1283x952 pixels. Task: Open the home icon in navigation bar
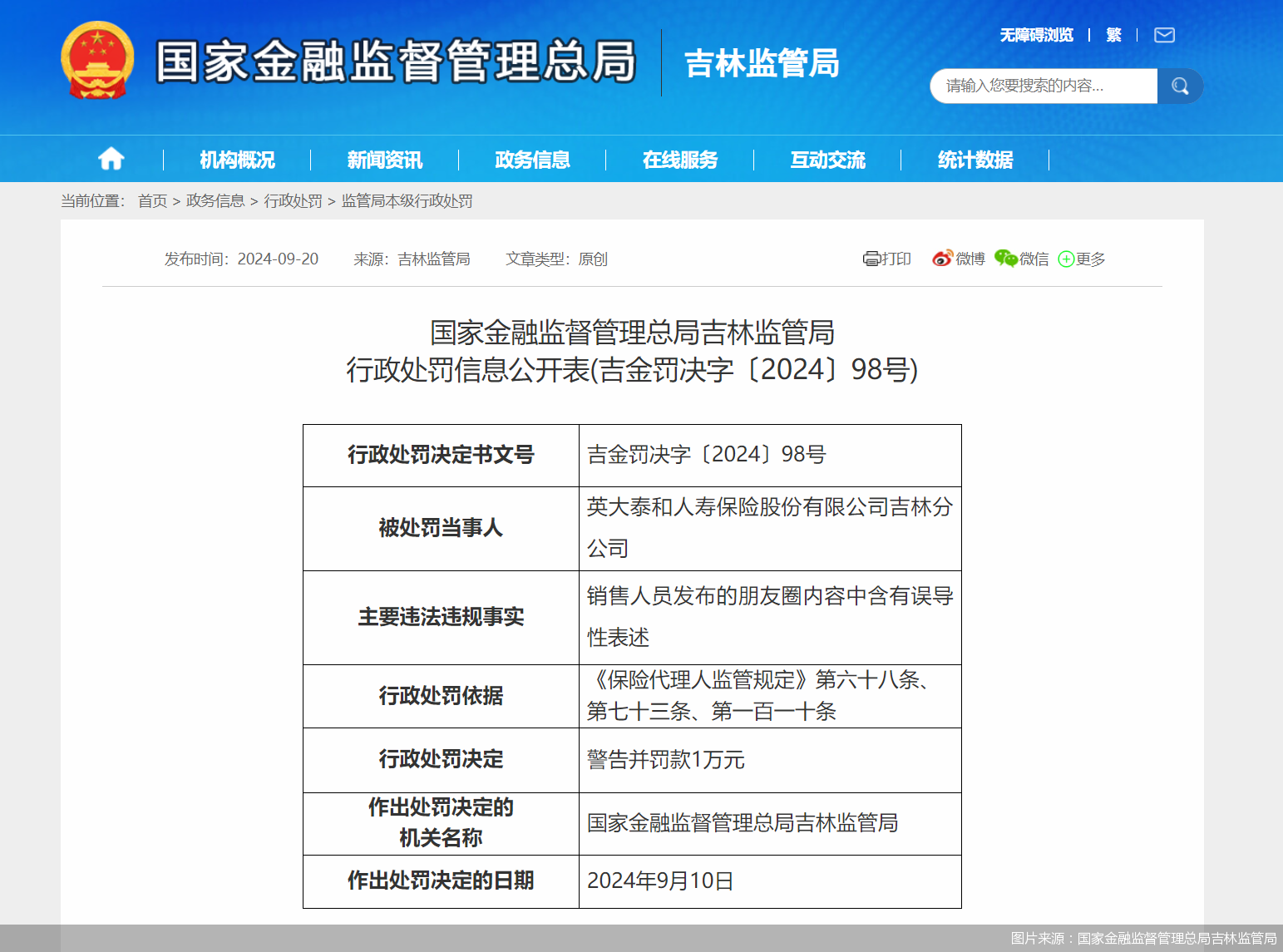[x=111, y=159]
